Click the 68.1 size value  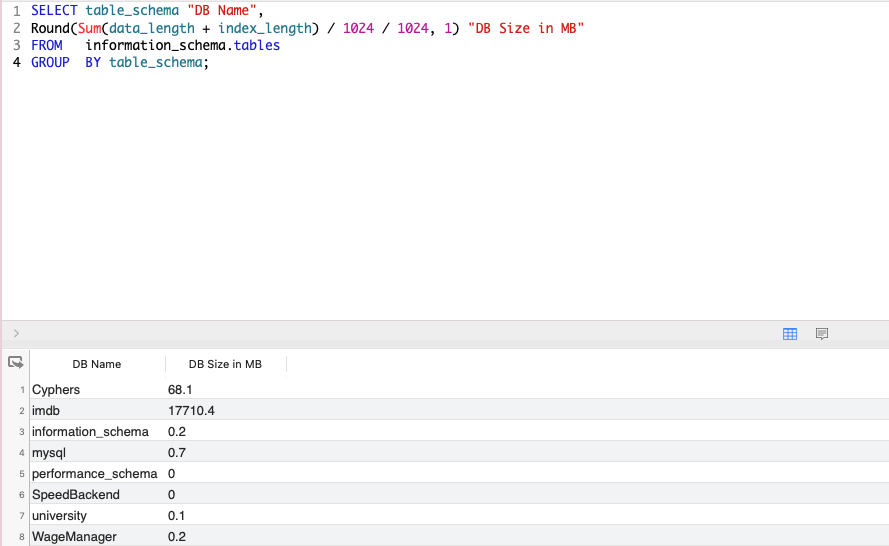[x=180, y=390]
